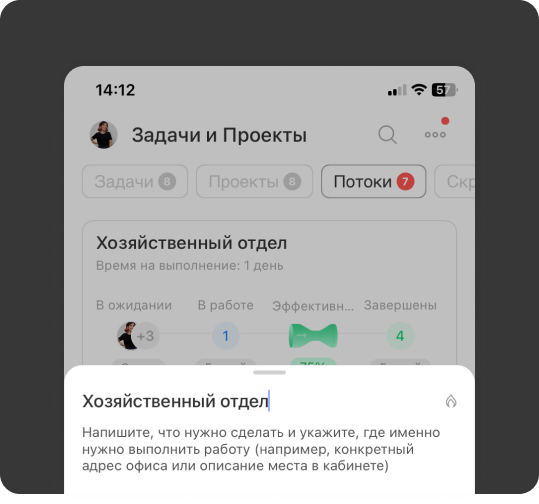Select the Потоки tab

tap(374, 182)
